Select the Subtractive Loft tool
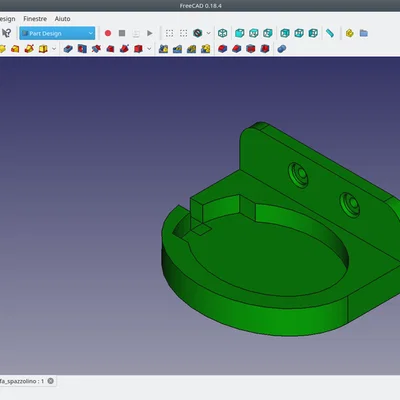Screen dimensions: 400x400 (110, 49)
